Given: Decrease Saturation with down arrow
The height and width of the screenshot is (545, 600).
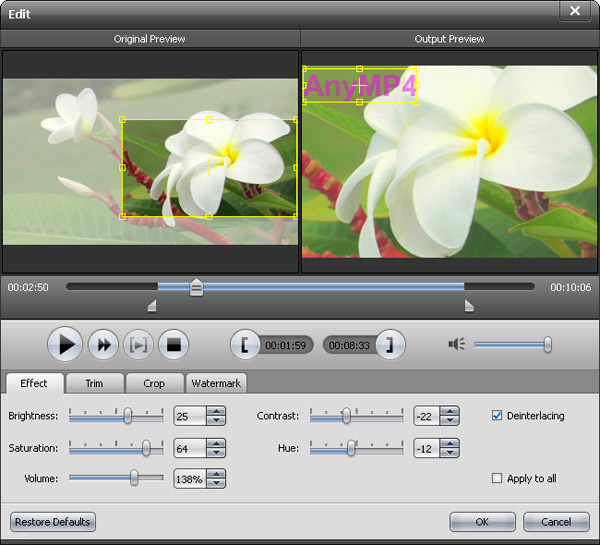Looking at the screenshot, I should click(x=216, y=453).
